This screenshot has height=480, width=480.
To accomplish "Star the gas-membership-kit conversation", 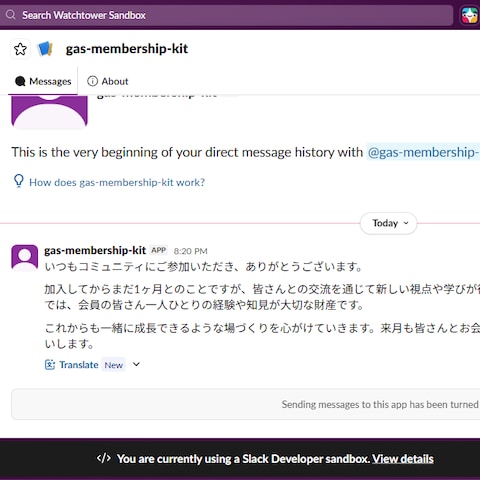I will tap(20, 49).
